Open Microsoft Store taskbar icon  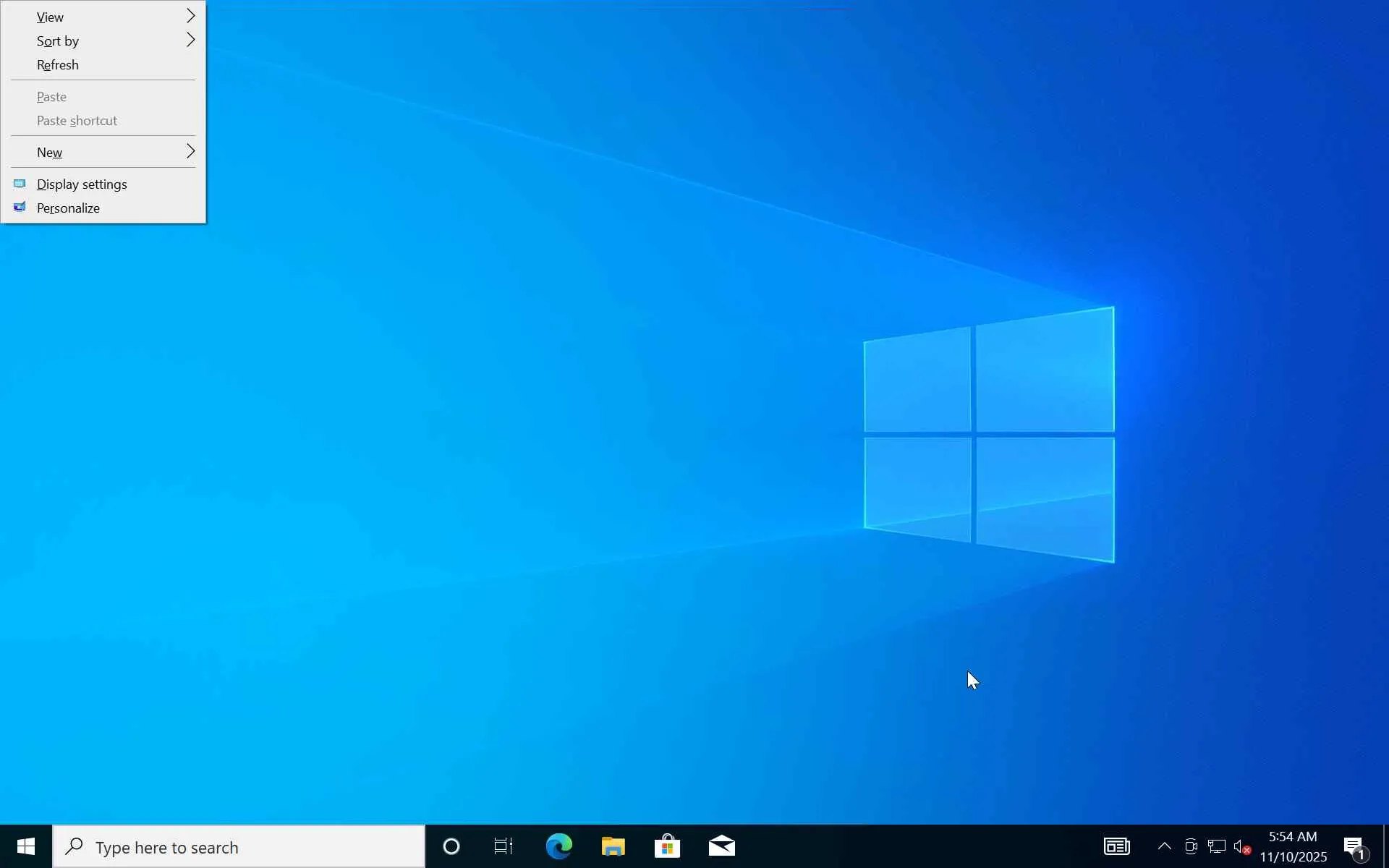pyautogui.click(x=667, y=846)
